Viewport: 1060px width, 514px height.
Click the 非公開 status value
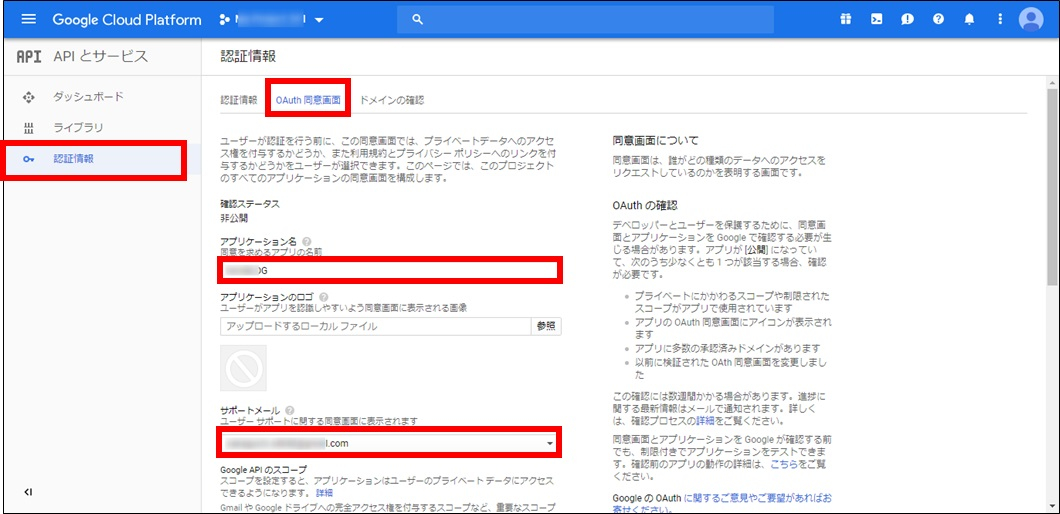[x=234, y=218]
